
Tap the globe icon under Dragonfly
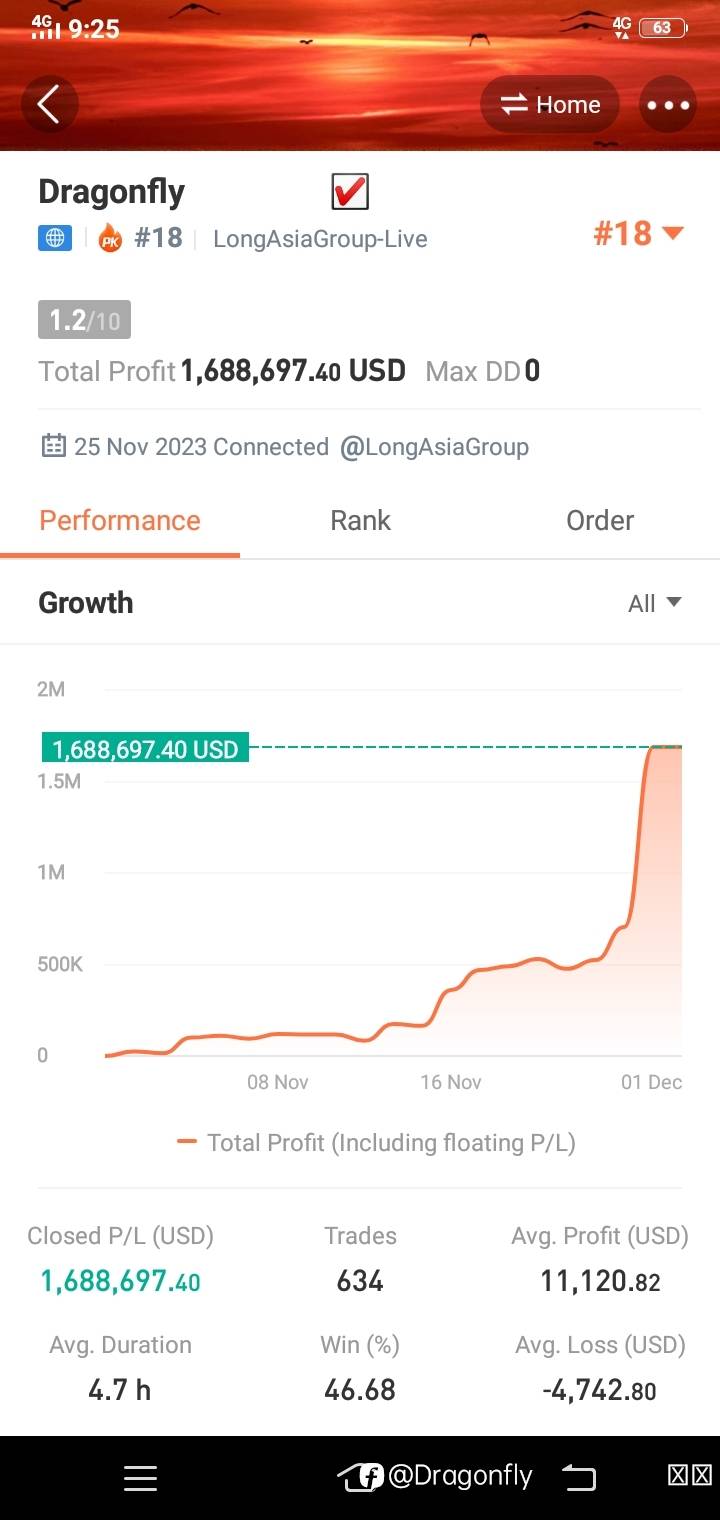[55, 238]
